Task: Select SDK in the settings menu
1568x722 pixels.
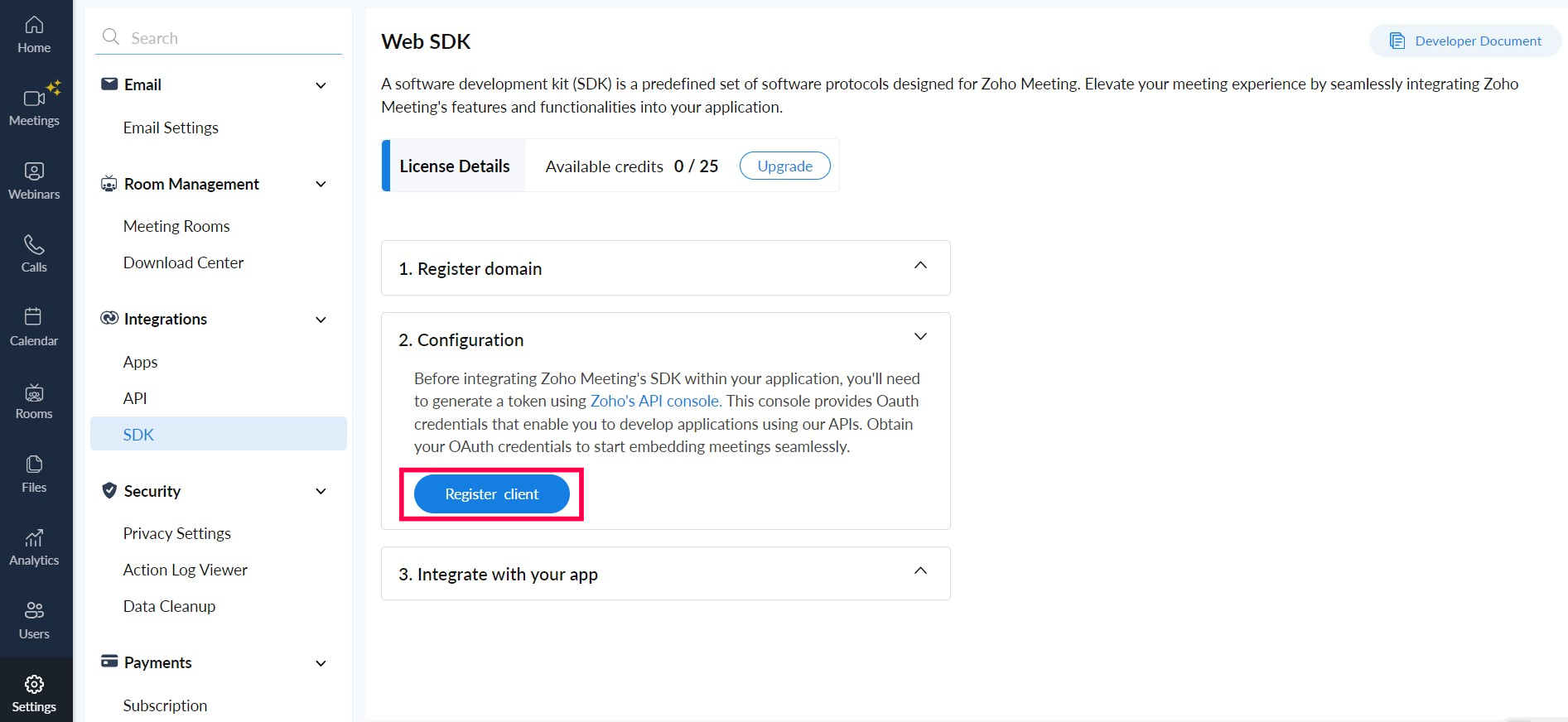Action: coord(219,434)
